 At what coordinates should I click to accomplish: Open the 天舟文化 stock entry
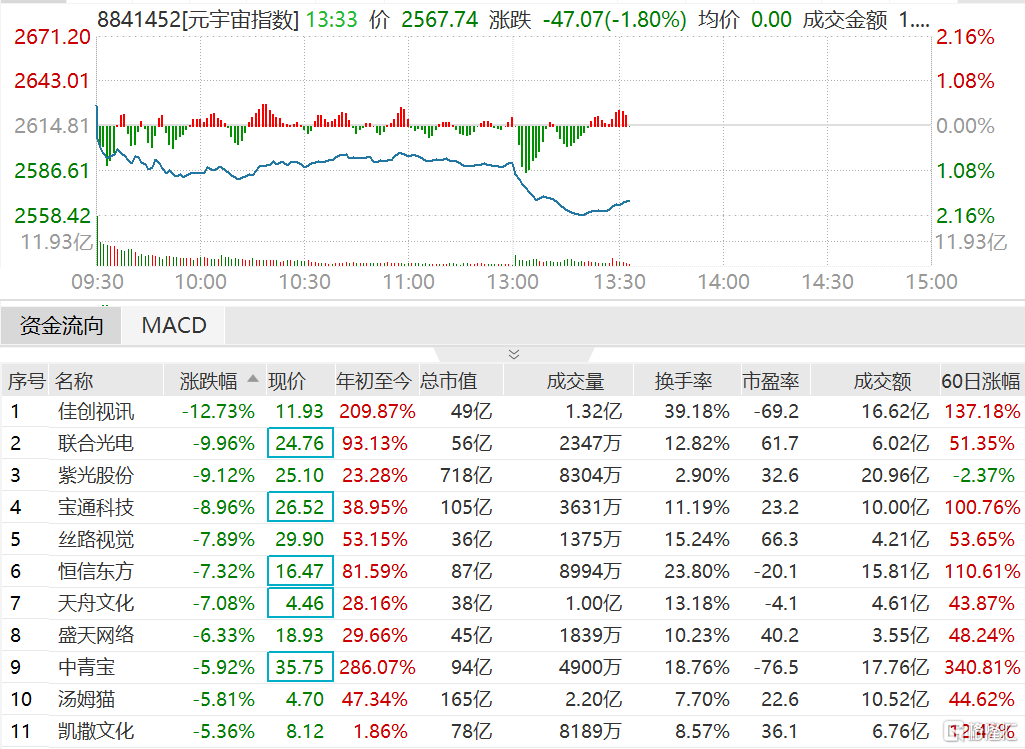95,603
